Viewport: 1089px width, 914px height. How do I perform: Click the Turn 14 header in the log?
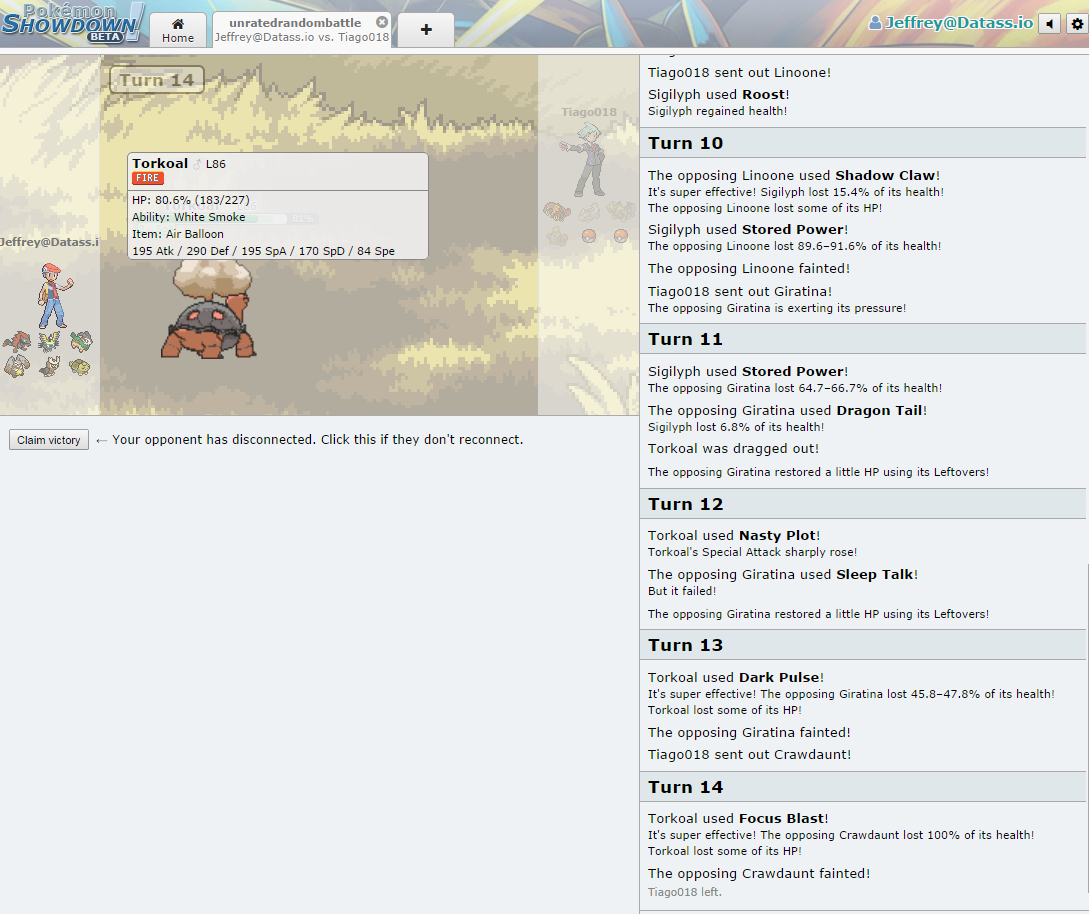click(863, 787)
